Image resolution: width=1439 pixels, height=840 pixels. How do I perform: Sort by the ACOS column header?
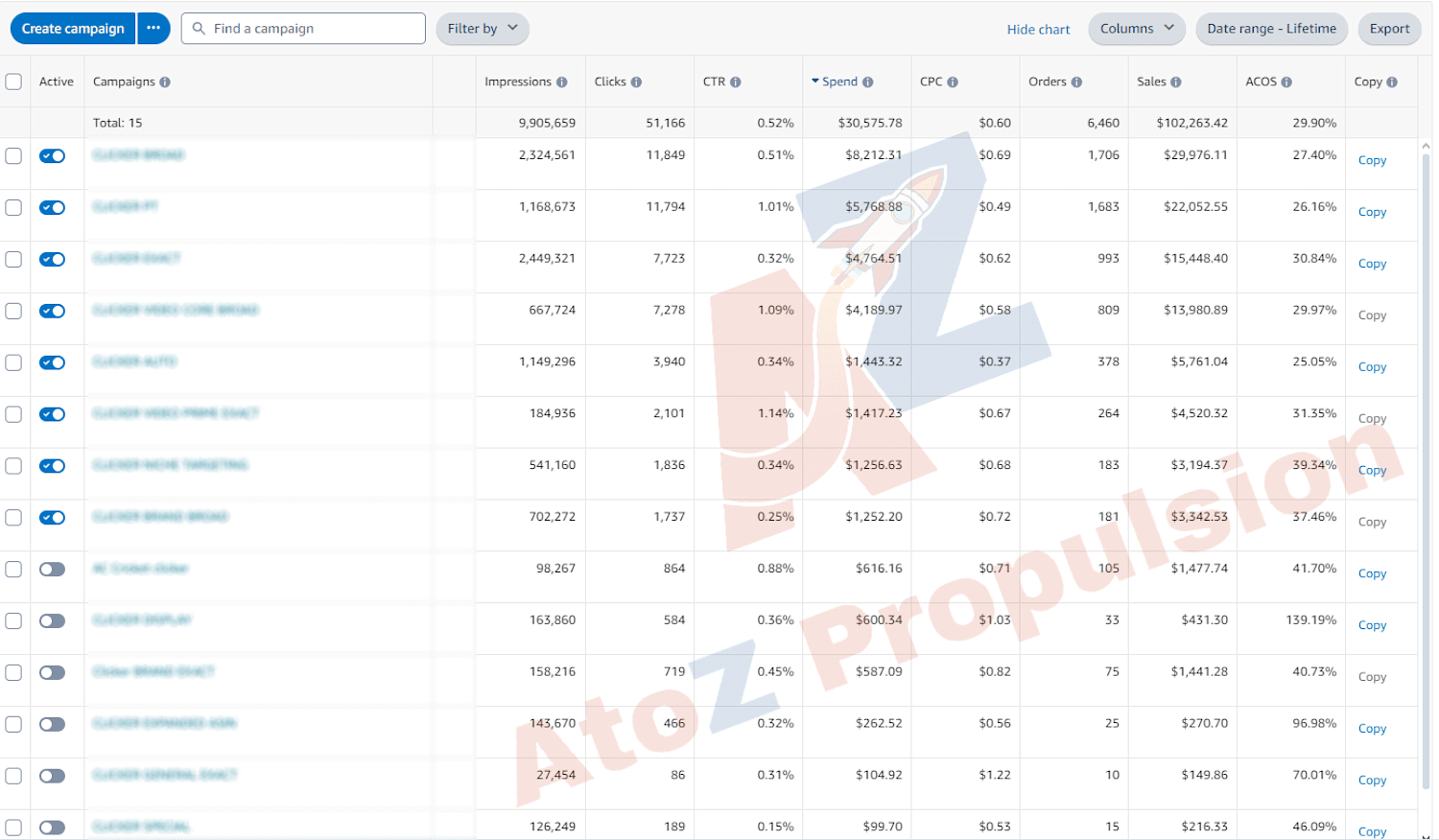(x=1261, y=82)
